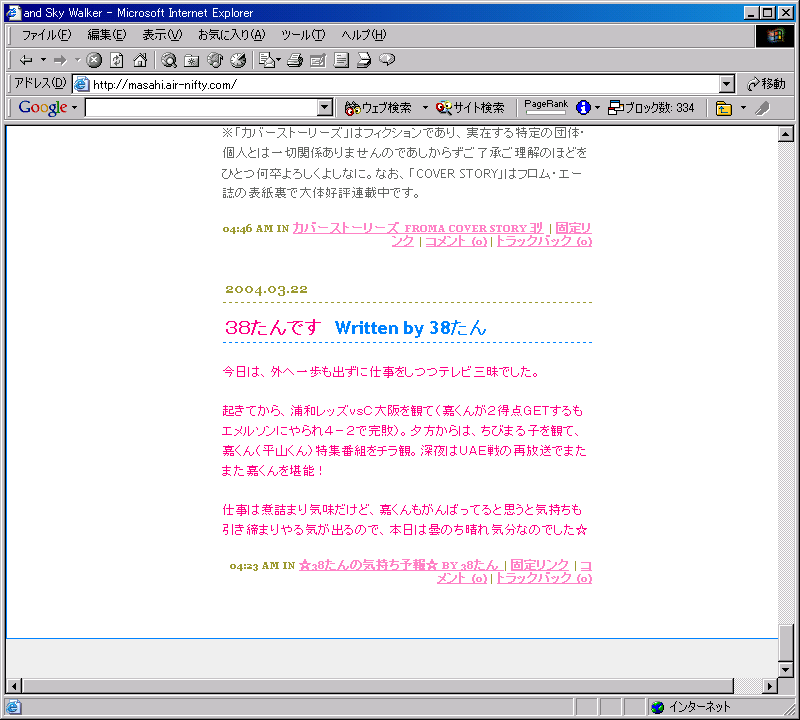Click into the address URL field
This screenshot has width=800, height=720.
tap(403, 84)
